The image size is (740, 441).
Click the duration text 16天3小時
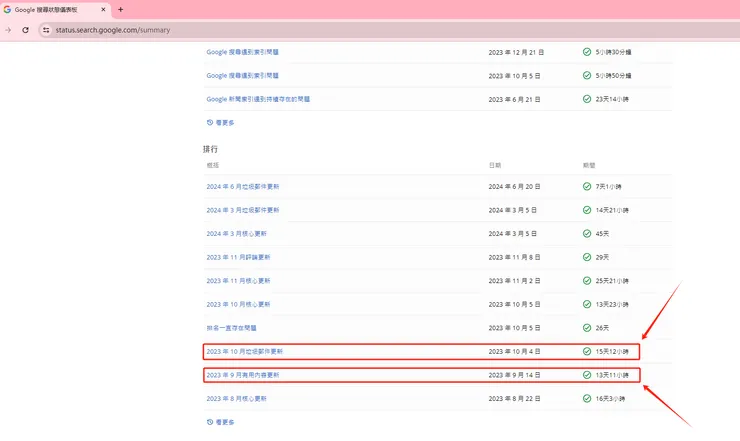(610, 399)
